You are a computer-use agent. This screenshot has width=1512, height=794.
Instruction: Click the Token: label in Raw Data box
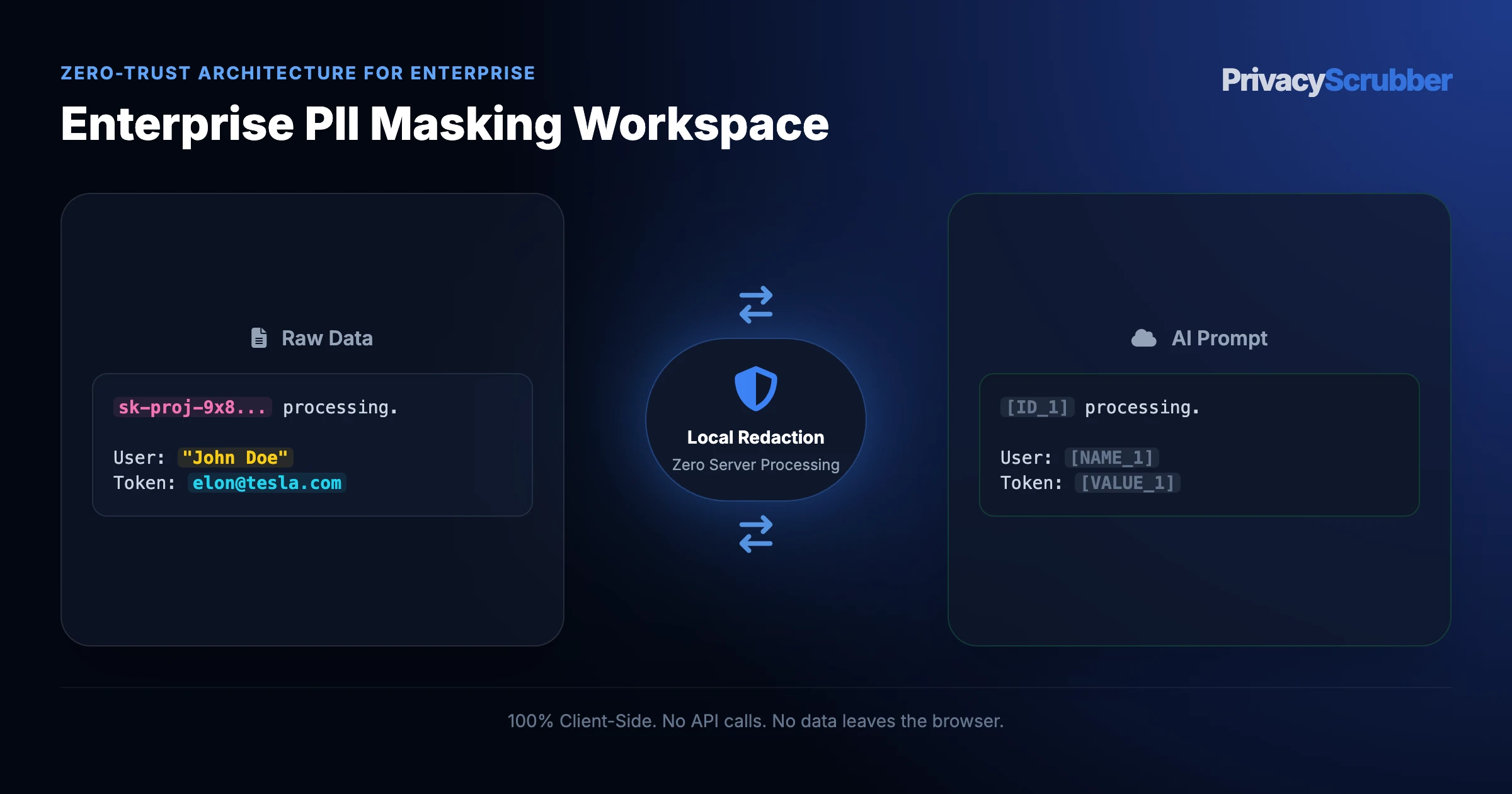[145, 483]
